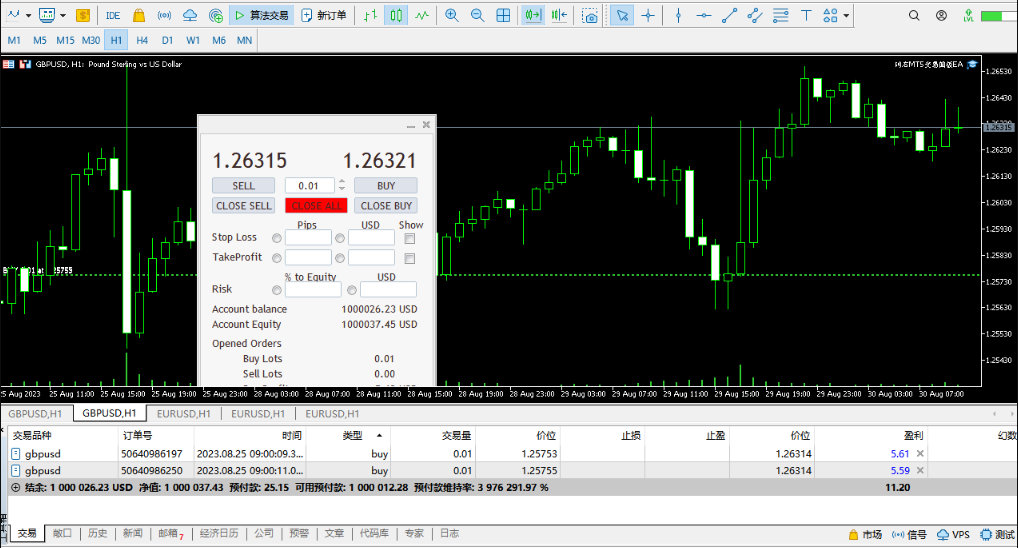Open the 历史 history tab
Image resolution: width=1018 pixels, height=548 pixels.
[97, 533]
